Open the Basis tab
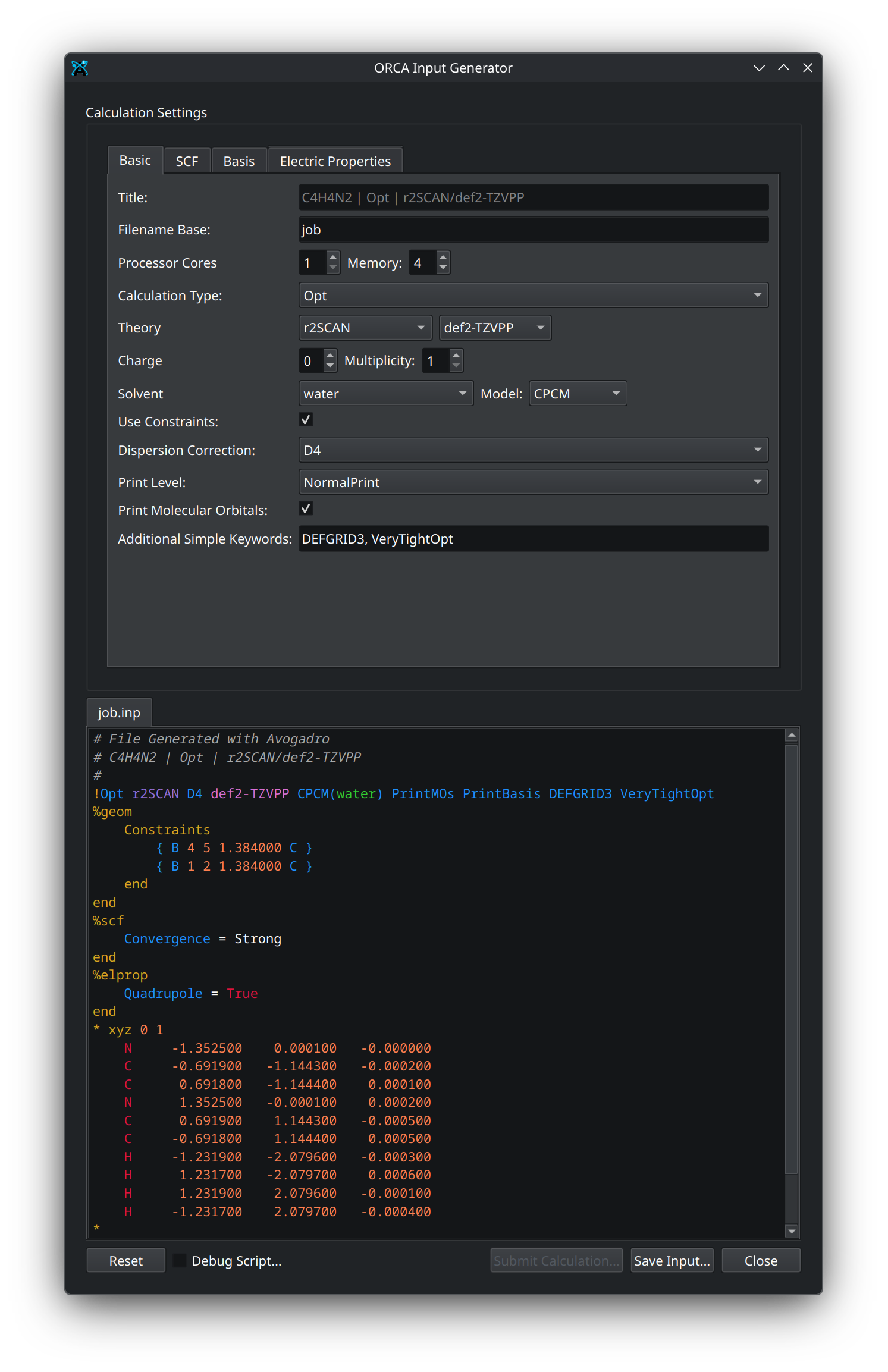Viewport: 888px width, 1372px height. point(239,161)
